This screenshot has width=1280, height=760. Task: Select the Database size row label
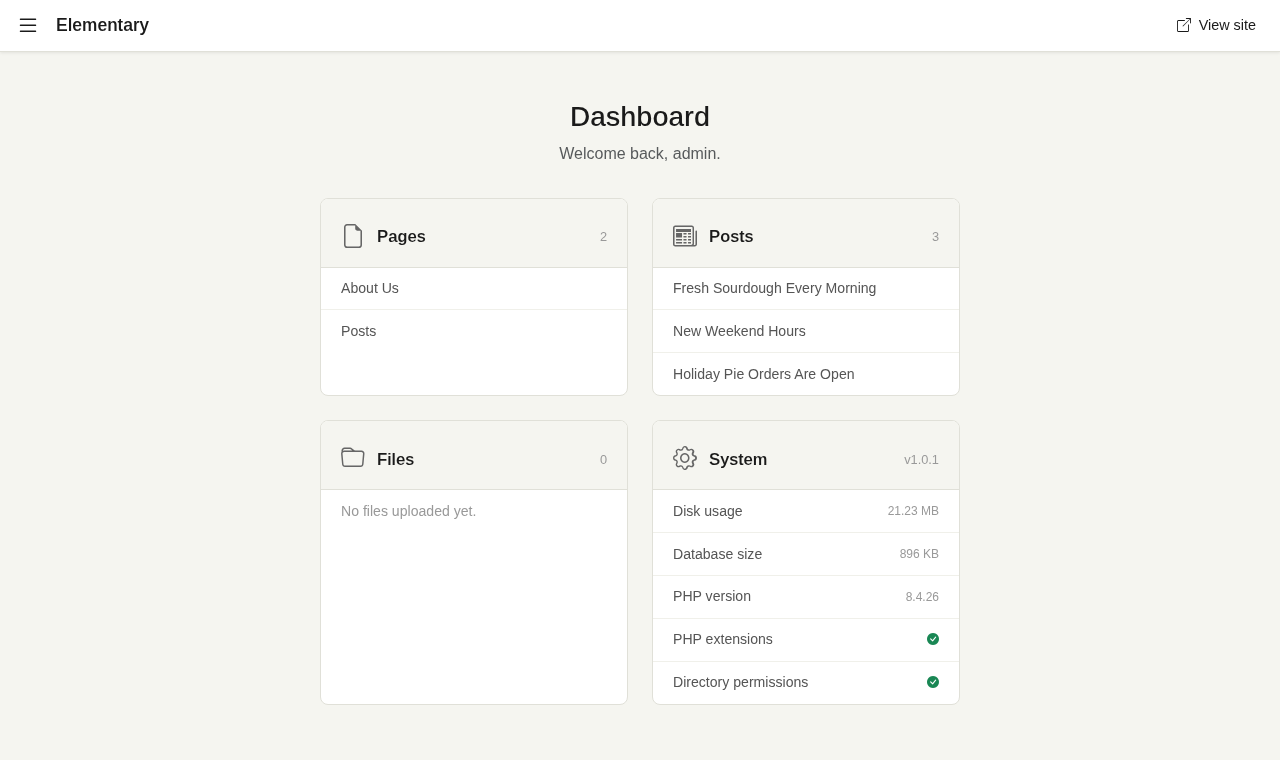tap(717, 554)
